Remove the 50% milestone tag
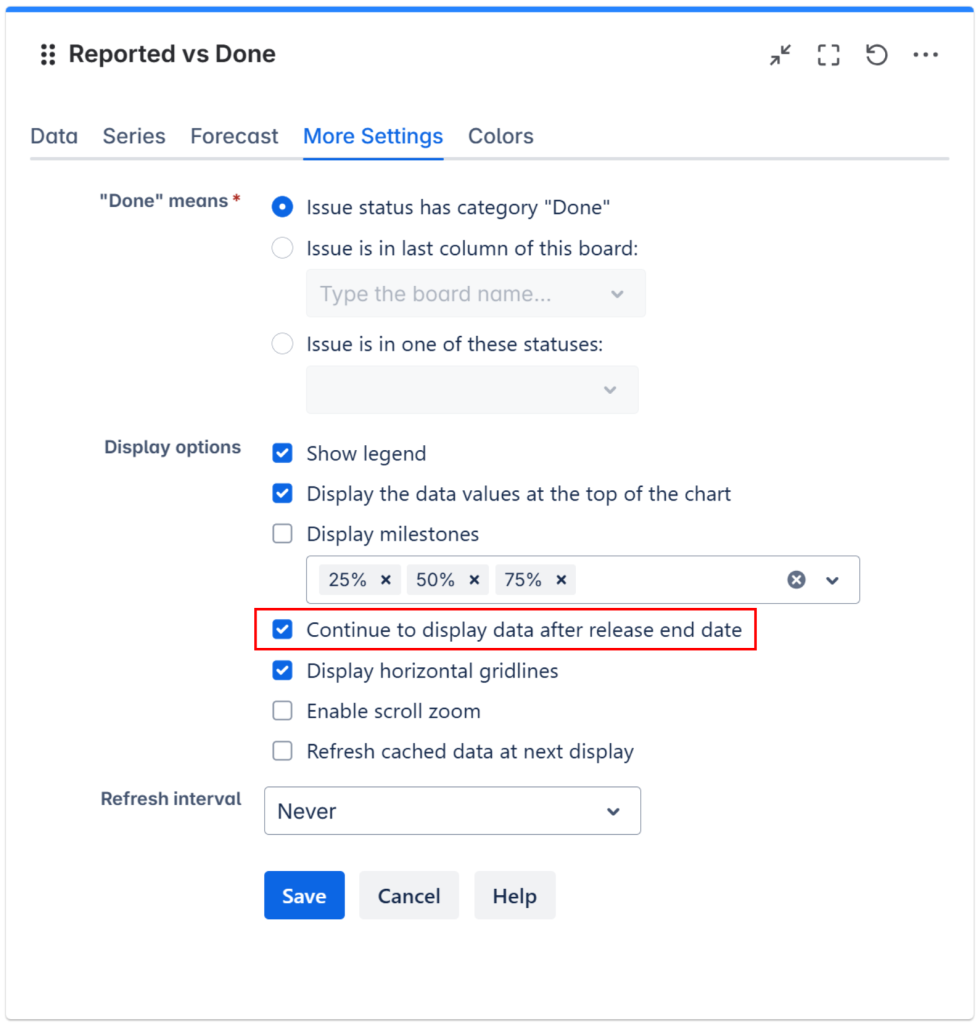Viewport: 980px width, 1024px height. (x=474, y=580)
